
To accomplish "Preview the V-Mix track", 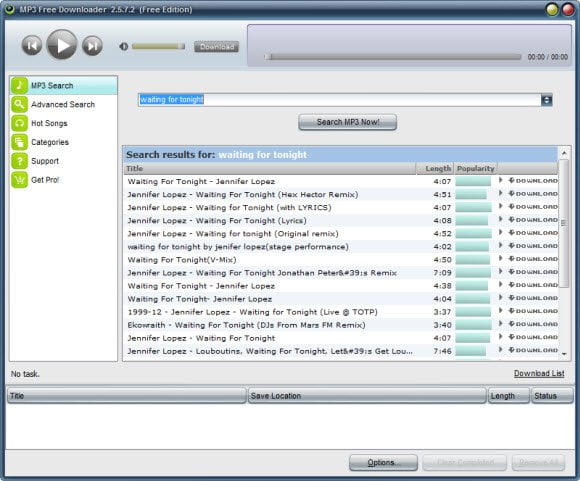I will click(x=500, y=258).
